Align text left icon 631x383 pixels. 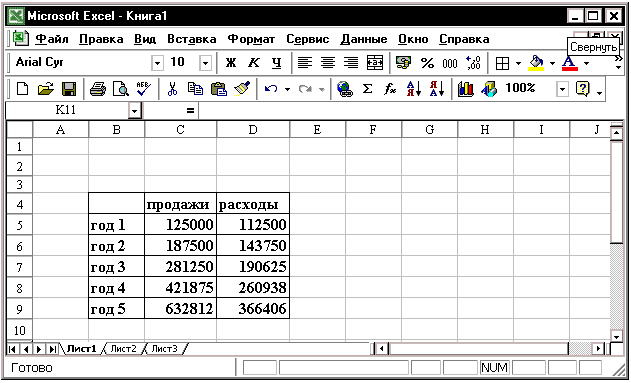[x=305, y=63]
